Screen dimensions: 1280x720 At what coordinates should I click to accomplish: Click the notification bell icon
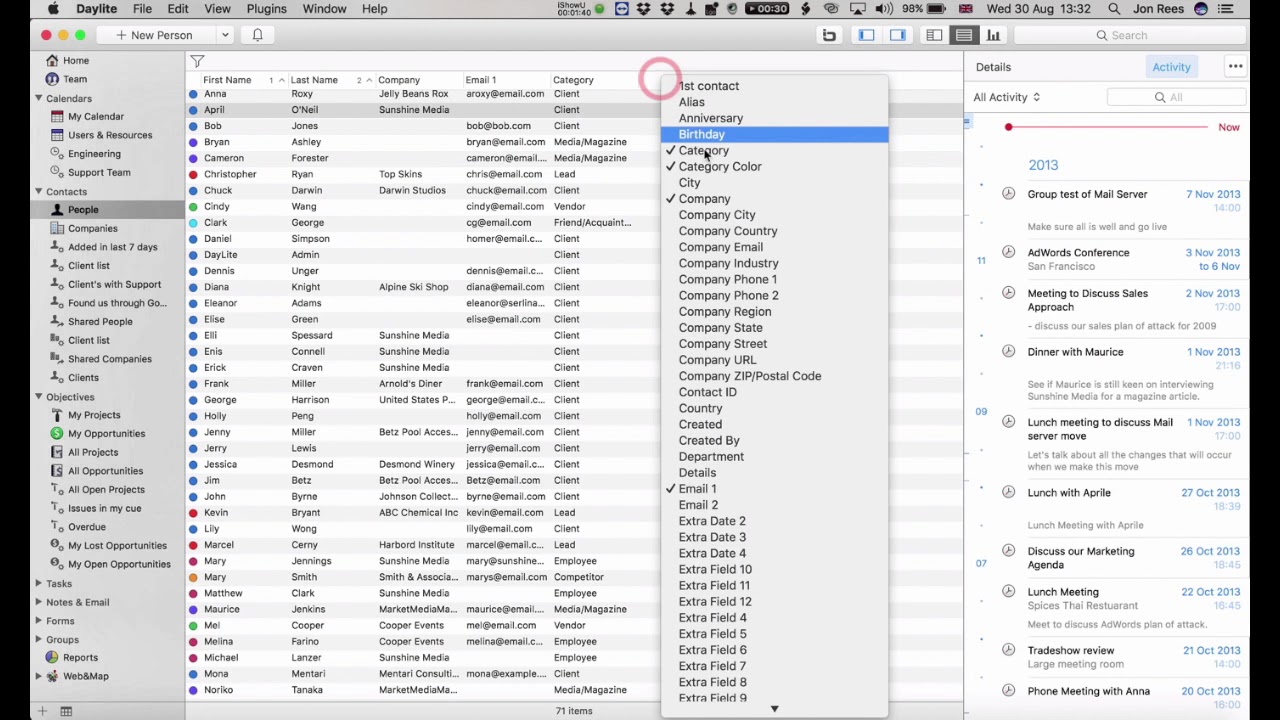pos(257,35)
